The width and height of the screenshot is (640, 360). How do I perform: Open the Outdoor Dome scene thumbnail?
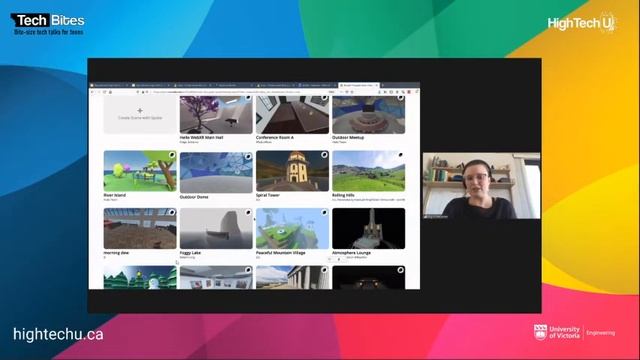coord(216,173)
